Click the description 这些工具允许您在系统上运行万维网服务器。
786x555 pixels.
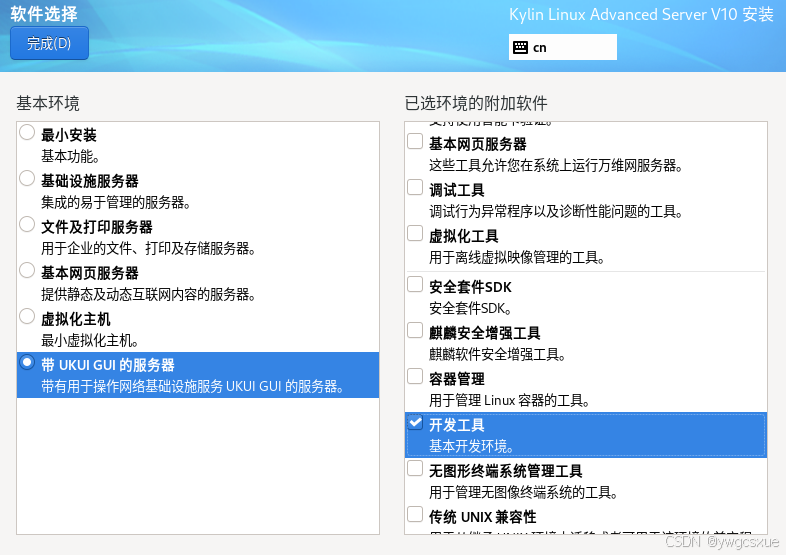(556, 165)
